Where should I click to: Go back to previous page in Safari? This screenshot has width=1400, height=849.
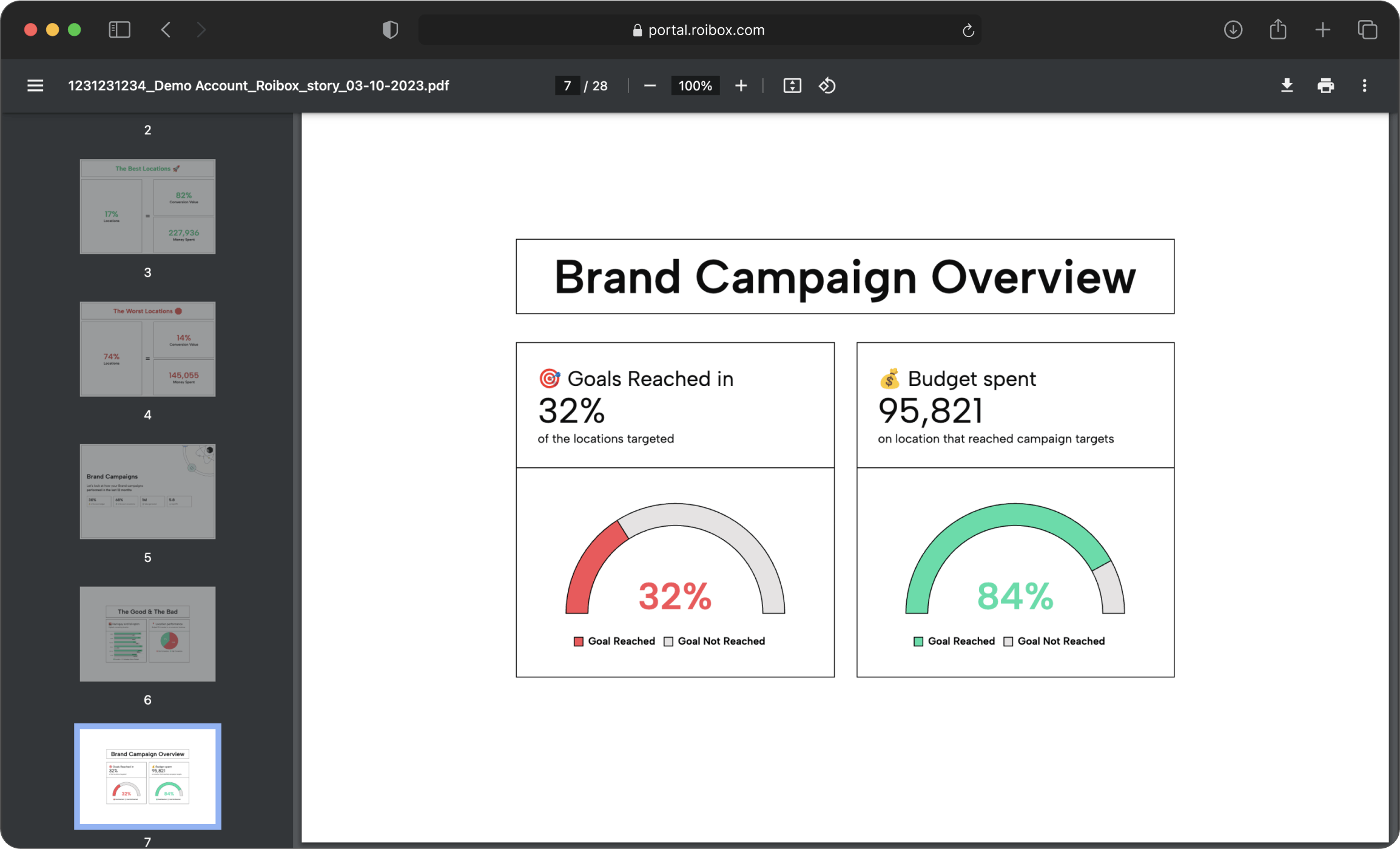pos(166,30)
